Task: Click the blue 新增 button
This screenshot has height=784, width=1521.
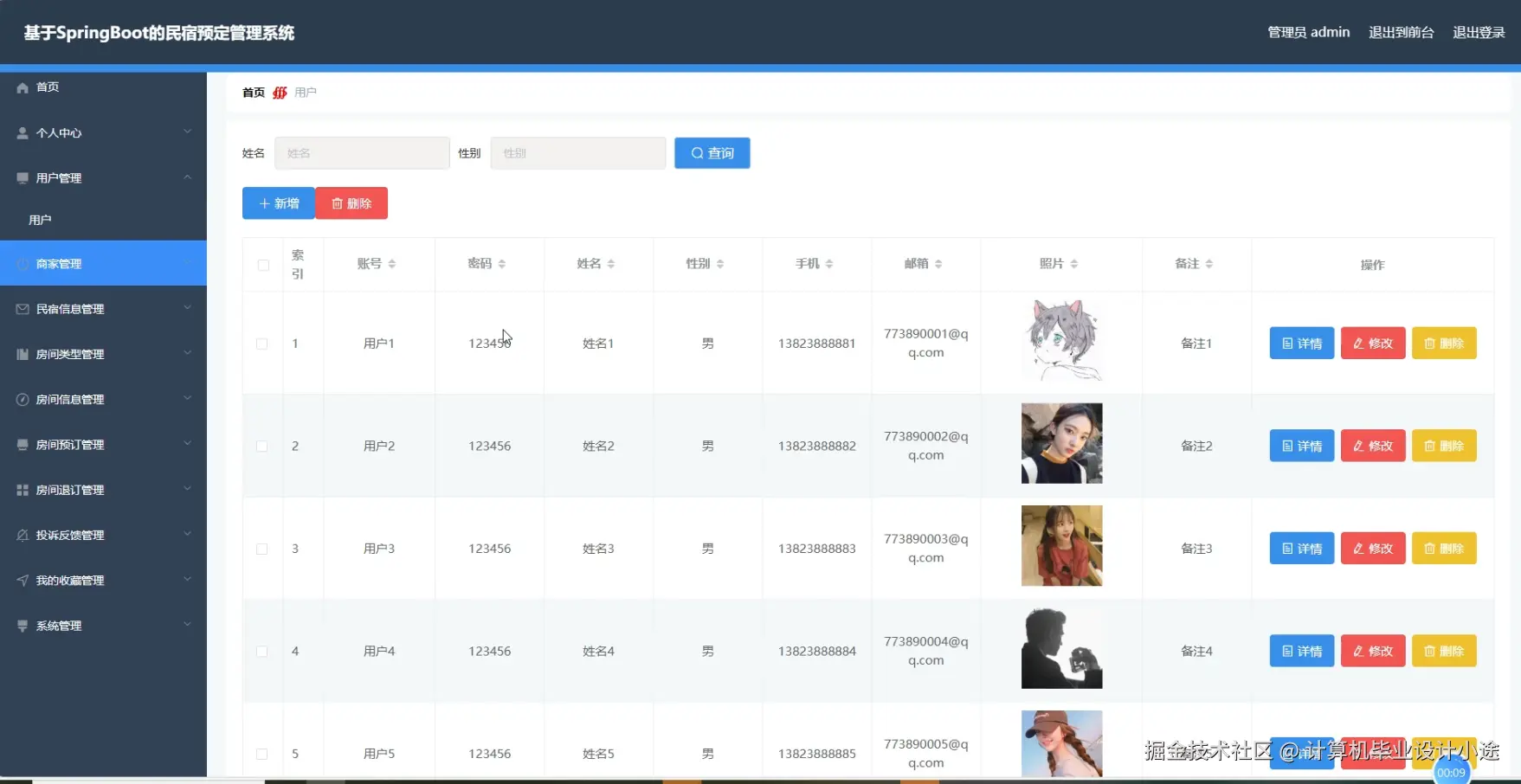Action: click(279, 203)
